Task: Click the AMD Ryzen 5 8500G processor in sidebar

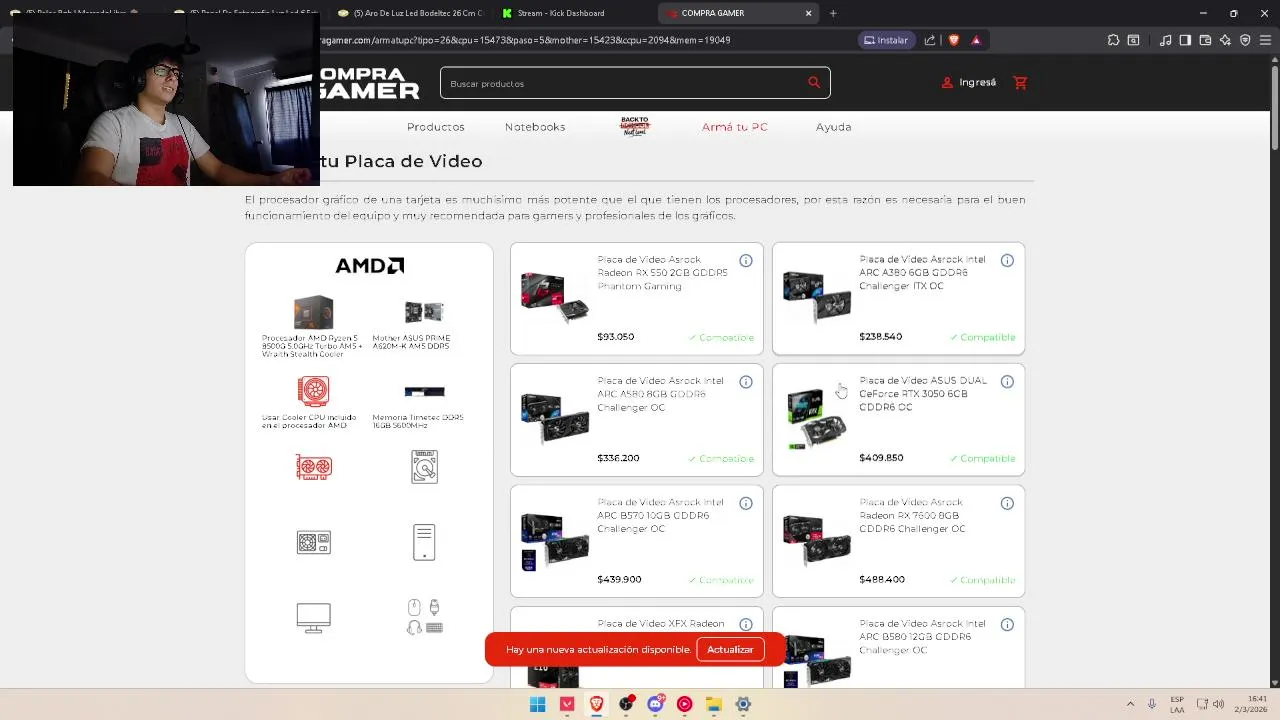Action: 313,326
